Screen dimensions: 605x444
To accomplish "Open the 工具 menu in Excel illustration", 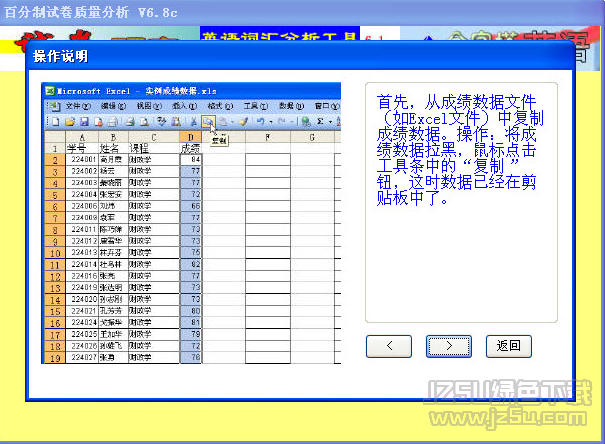I will tap(255, 106).
